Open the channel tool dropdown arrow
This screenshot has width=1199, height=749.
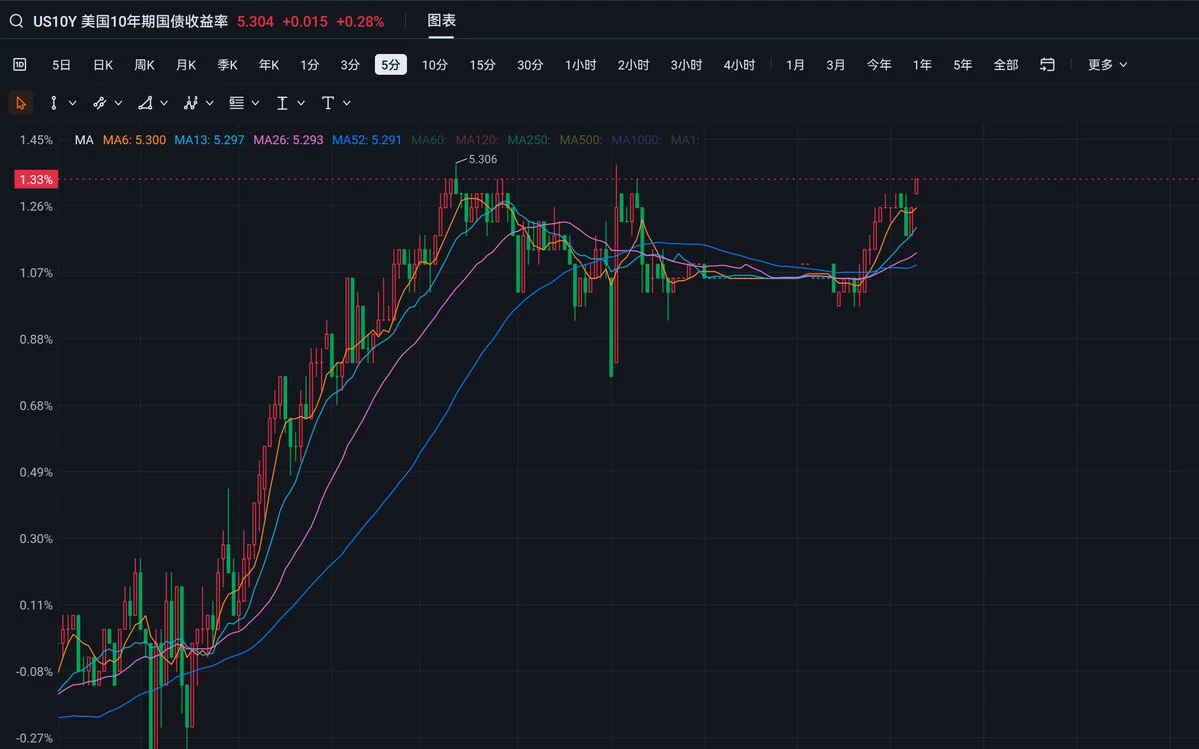coord(119,103)
